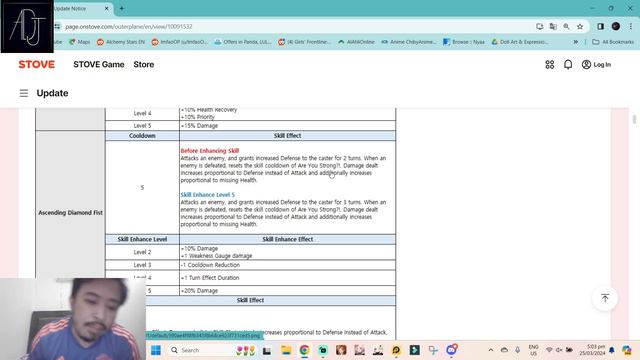Click the '+1 Turn Effect Duration' cell
The image size is (640, 360).
tap(287, 278)
